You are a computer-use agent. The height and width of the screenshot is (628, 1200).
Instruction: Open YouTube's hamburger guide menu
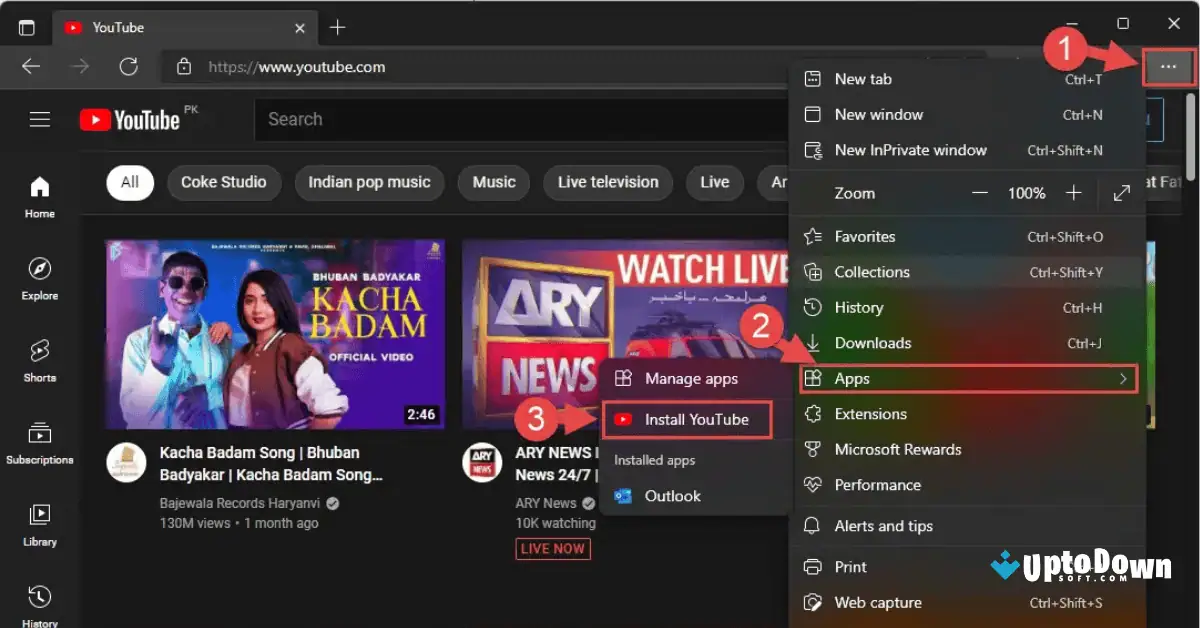point(39,118)
